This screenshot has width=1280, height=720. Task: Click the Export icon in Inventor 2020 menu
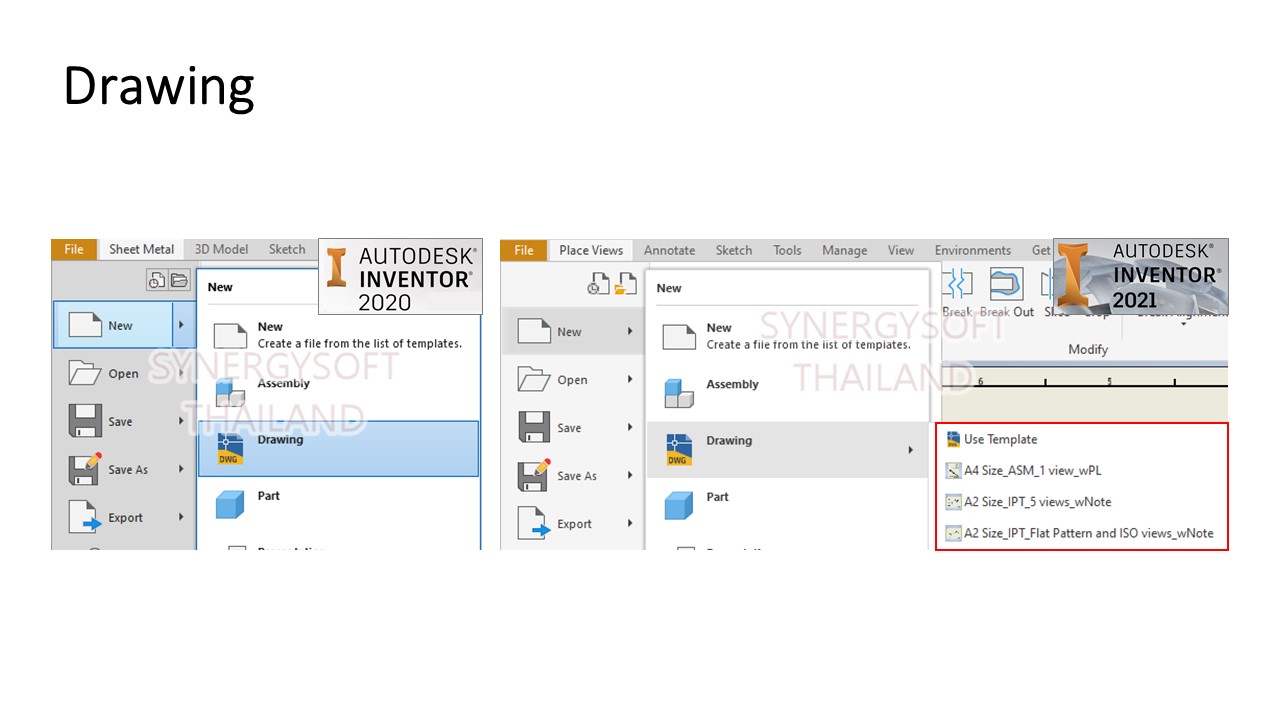point(85,517)
